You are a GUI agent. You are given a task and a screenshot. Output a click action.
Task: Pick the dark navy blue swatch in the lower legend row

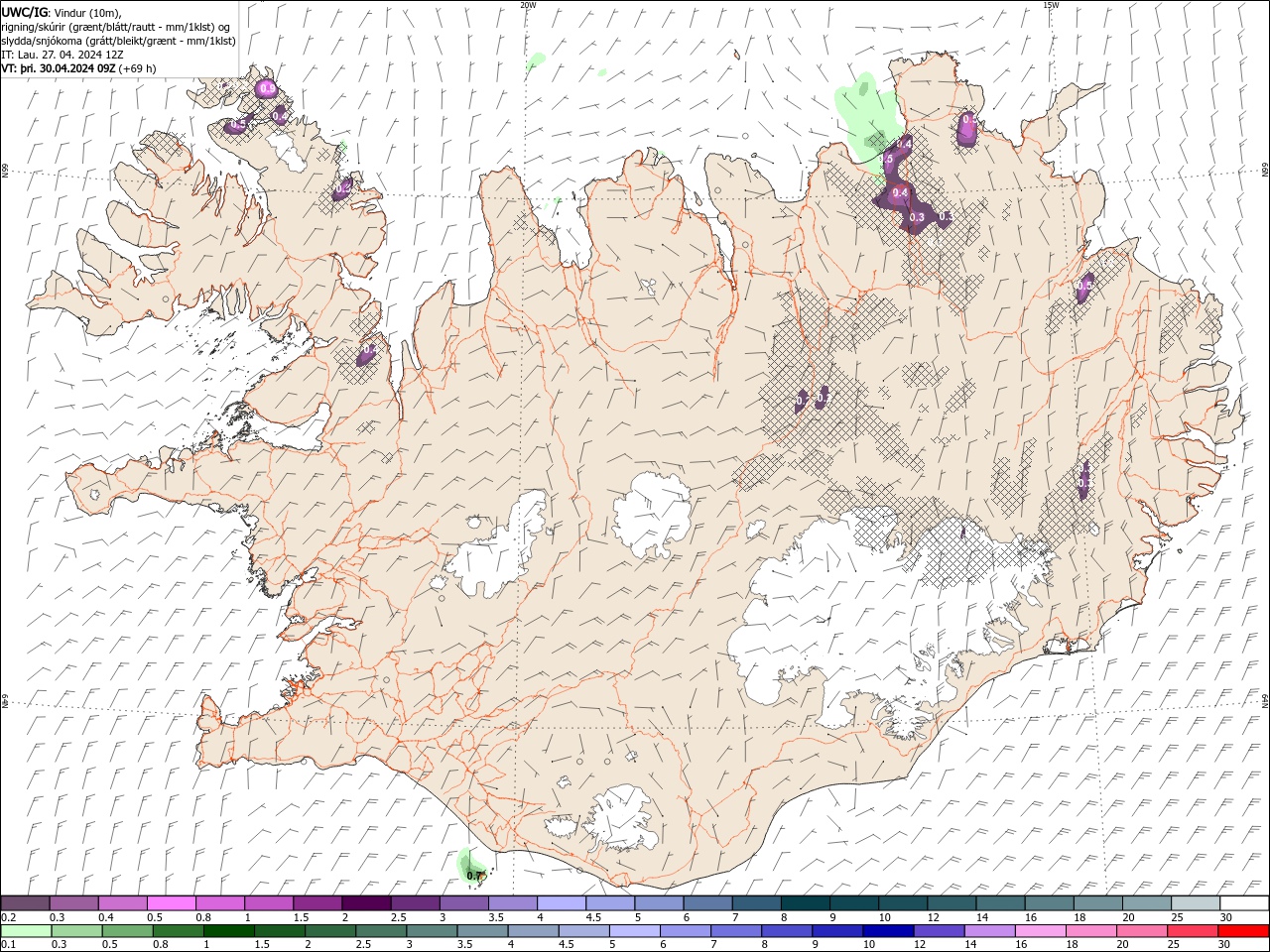click(x=887, y=931)
